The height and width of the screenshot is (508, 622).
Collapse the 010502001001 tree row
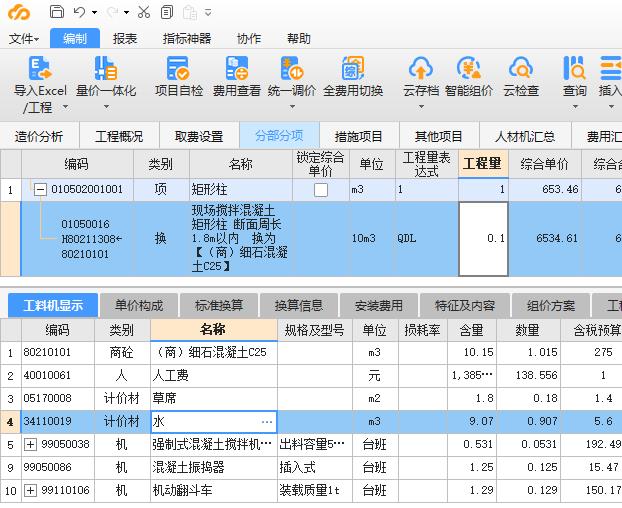(40, 190)
